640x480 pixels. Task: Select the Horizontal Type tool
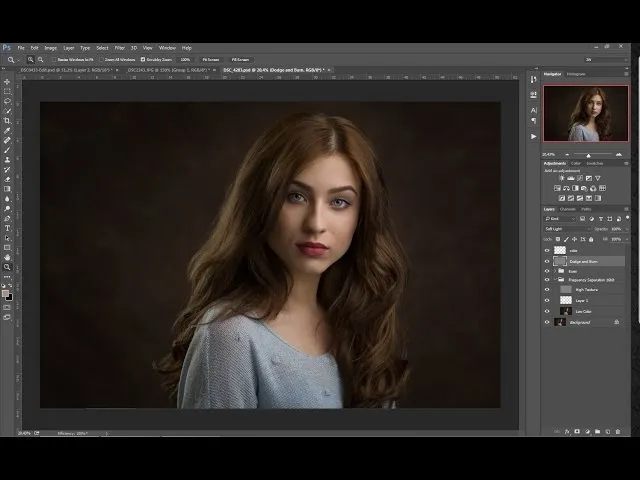[x=7, y=228]
